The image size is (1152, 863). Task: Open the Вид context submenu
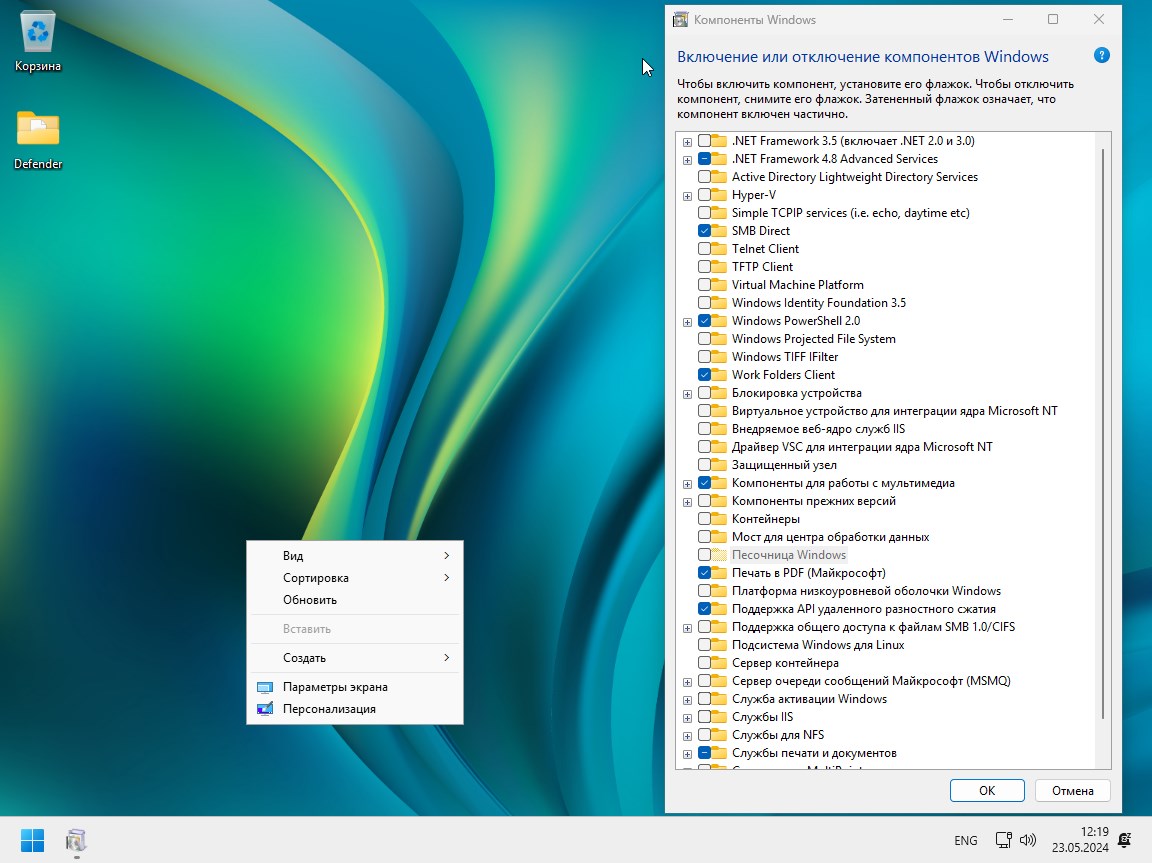[355, 556]
